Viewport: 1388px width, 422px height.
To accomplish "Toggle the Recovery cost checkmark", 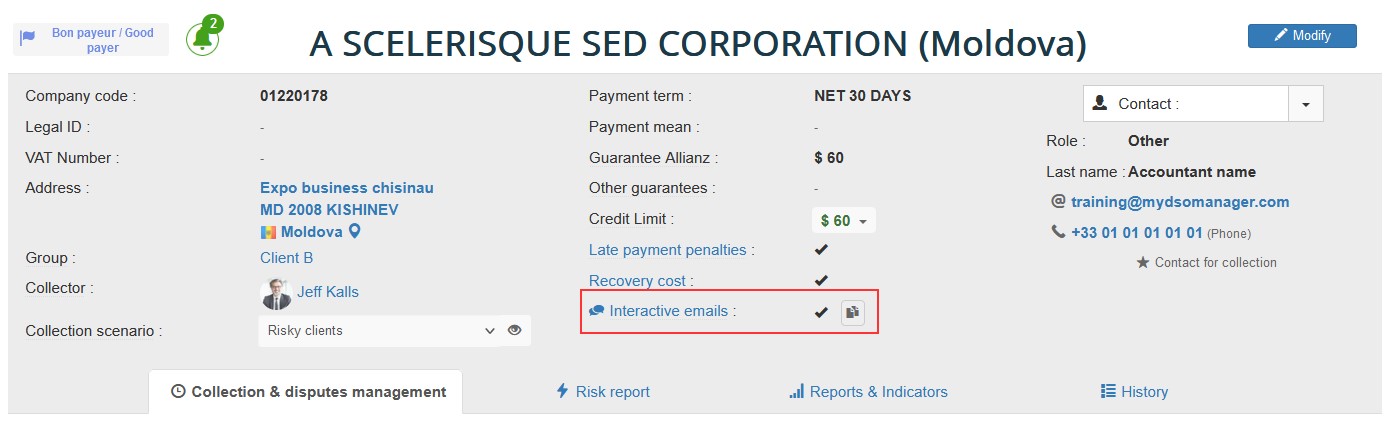I will tap(821, 281).
